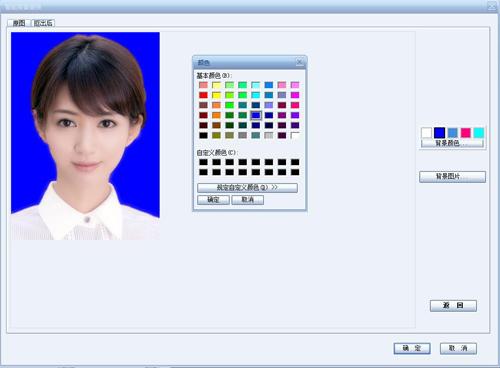
Task: Confirm color dialog with its 确定 button
Action: click(213, 200)
